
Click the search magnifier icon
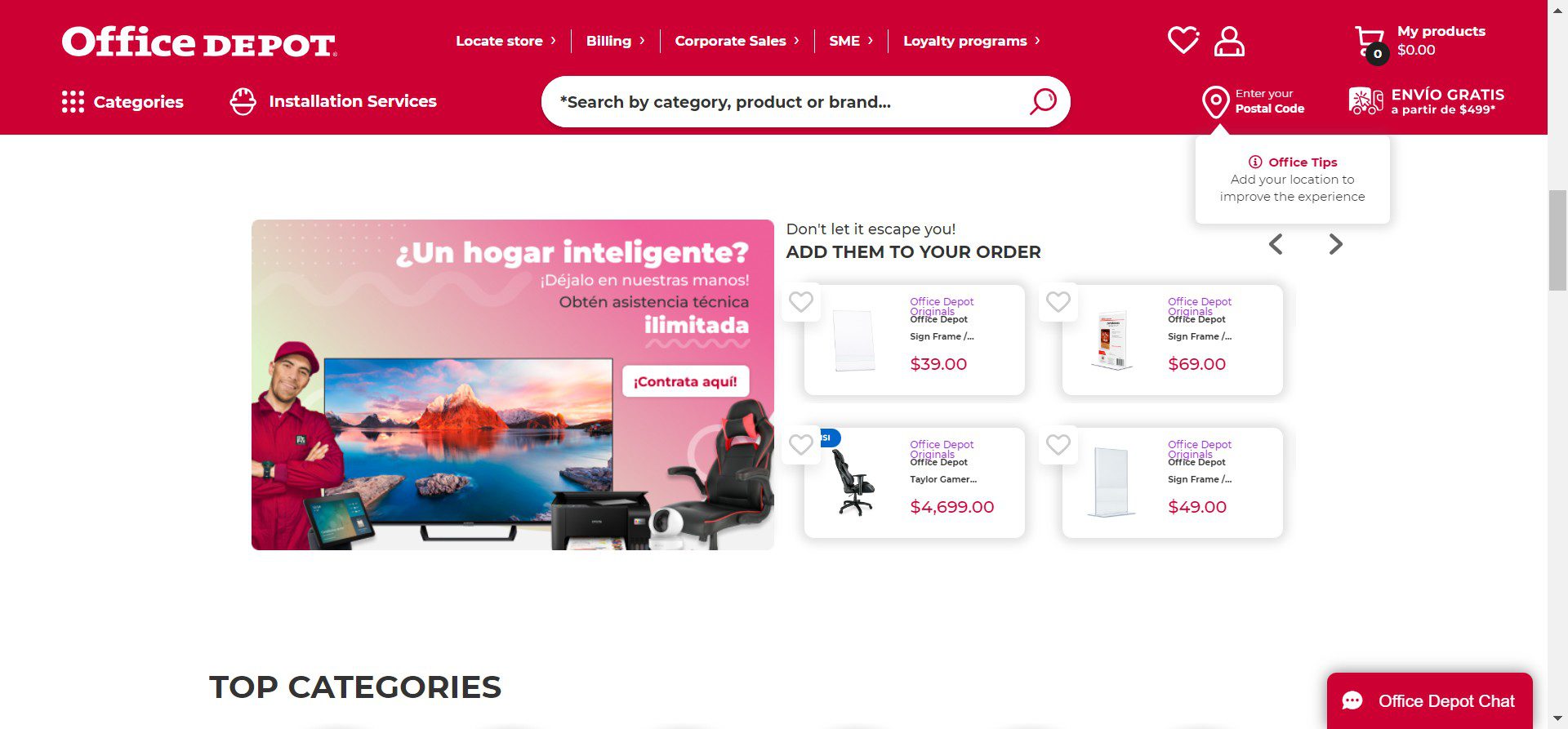coord(1043,101)
